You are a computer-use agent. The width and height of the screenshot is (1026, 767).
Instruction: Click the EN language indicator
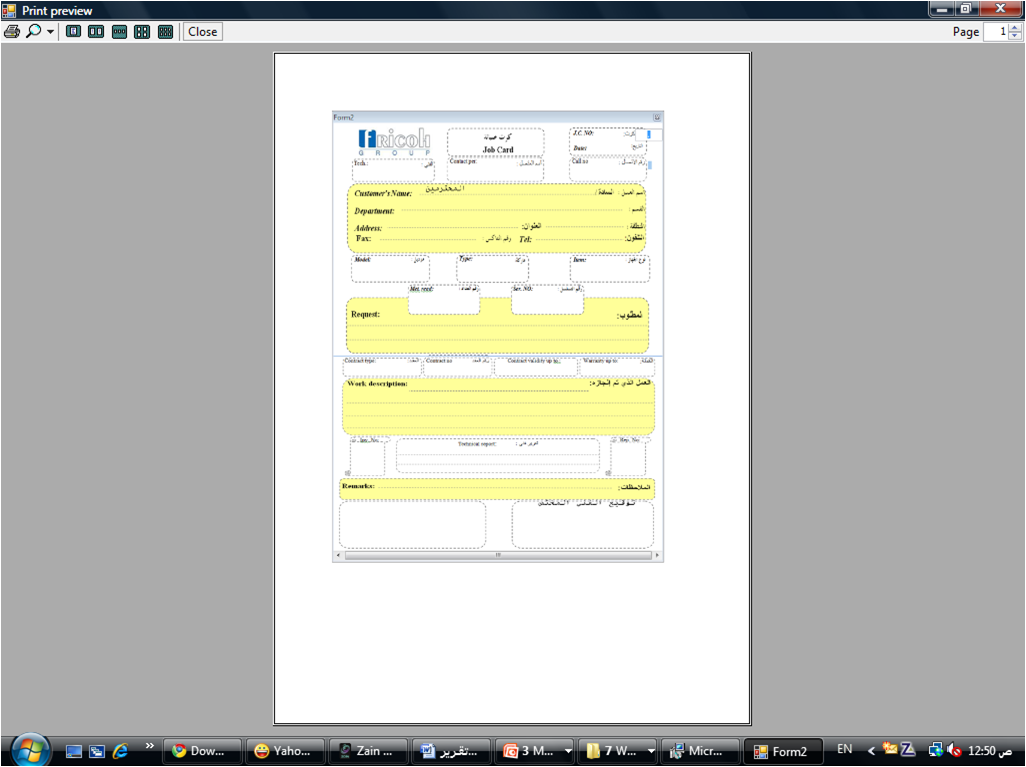pos(845,749)
